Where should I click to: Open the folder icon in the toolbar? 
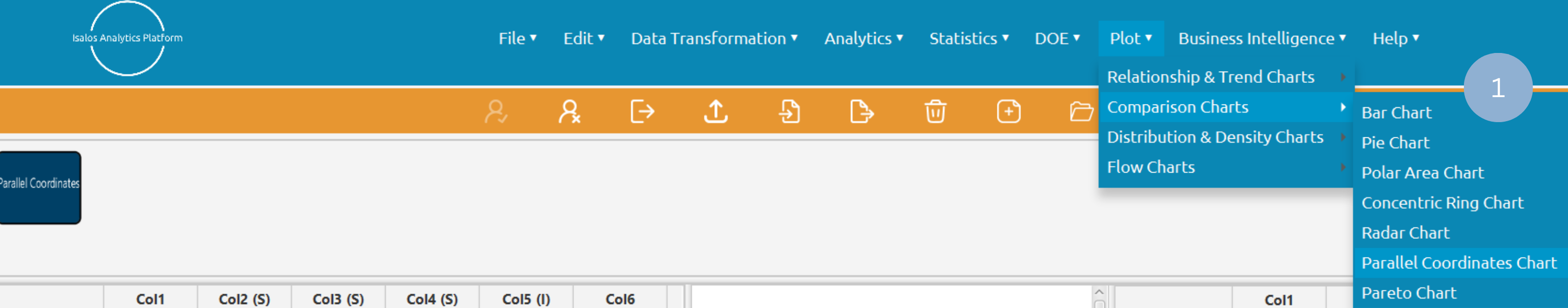coord(1082,112)
